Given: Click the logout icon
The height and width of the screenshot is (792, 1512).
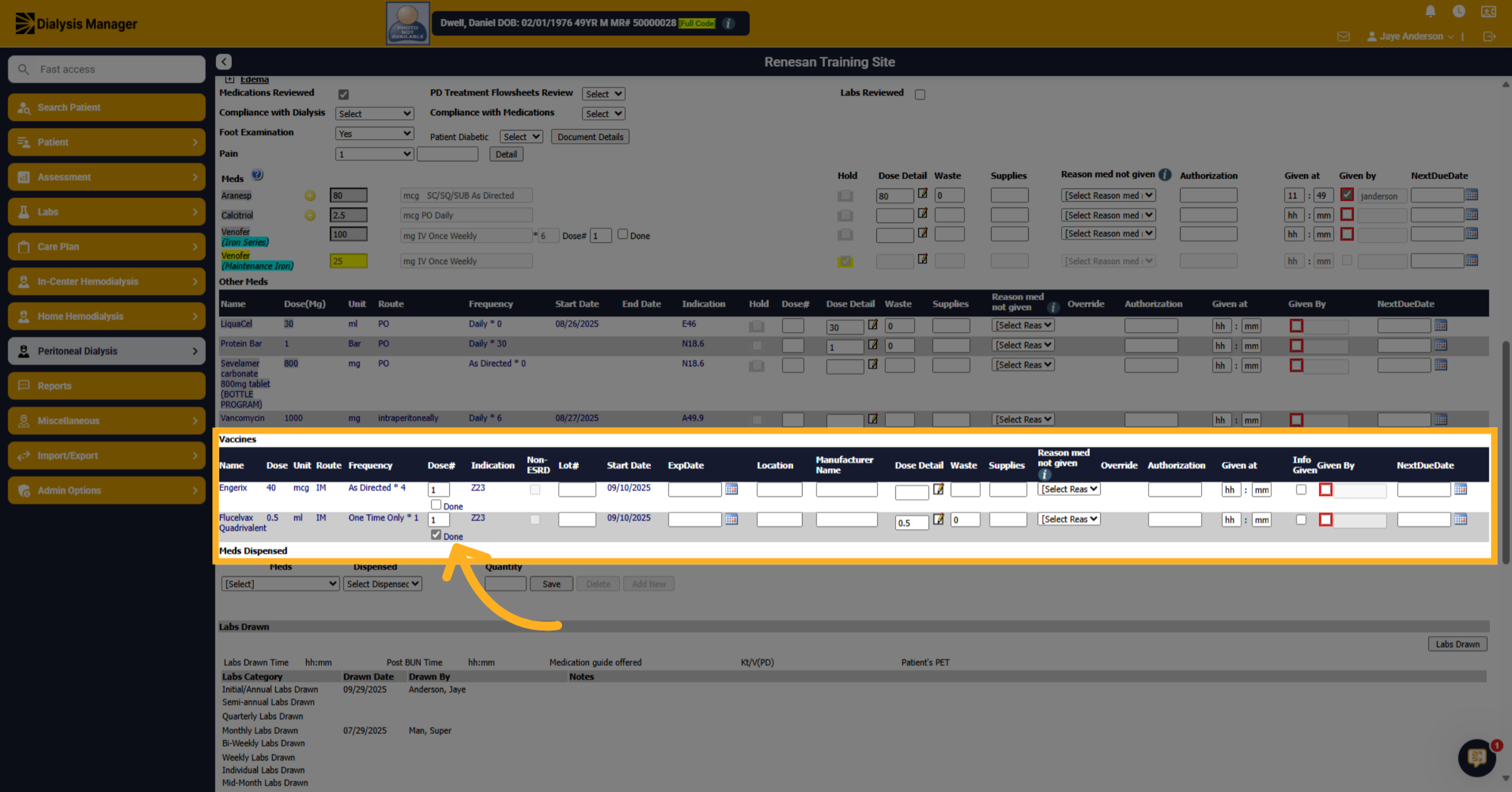Looking at the screenshot, I should [1489, 37].
